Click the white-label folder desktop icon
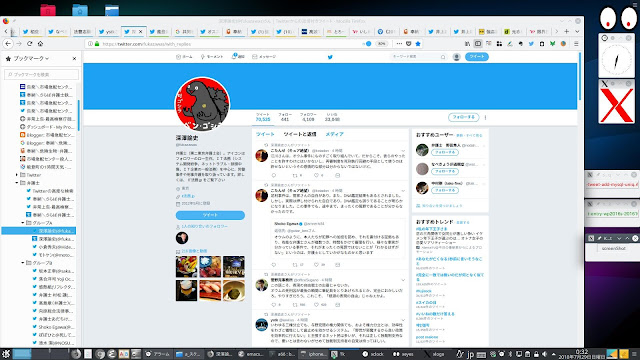The image size is (640, 360). tap(112, 10)
